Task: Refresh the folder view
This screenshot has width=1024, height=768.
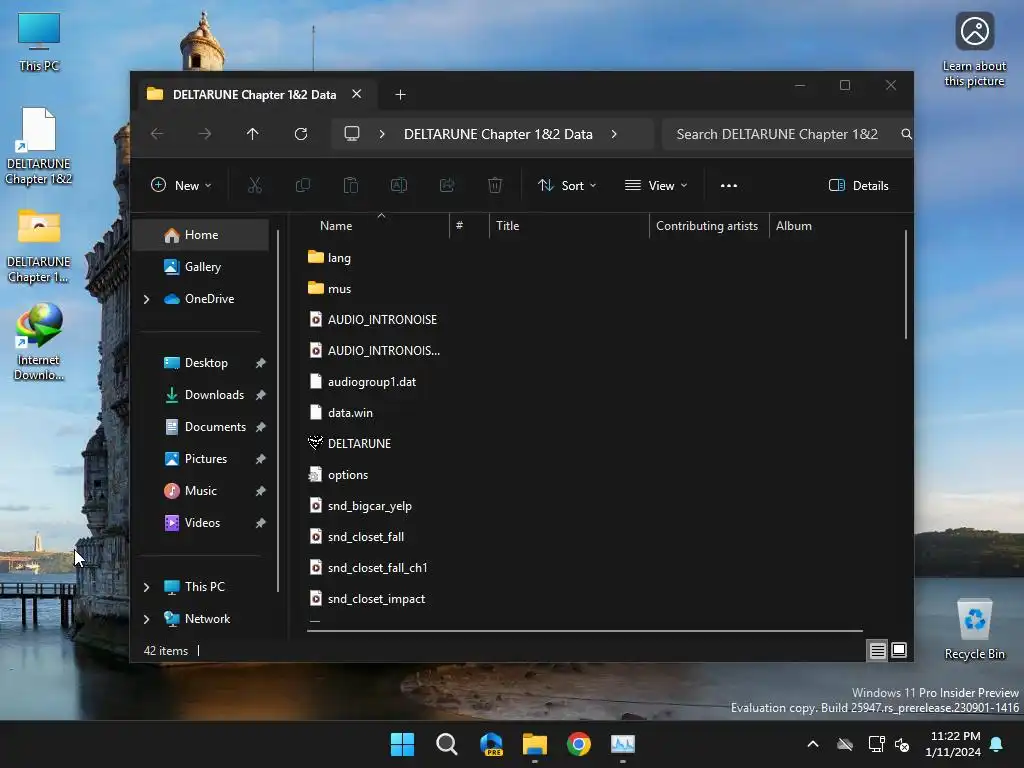Action: tap(301, 134)
